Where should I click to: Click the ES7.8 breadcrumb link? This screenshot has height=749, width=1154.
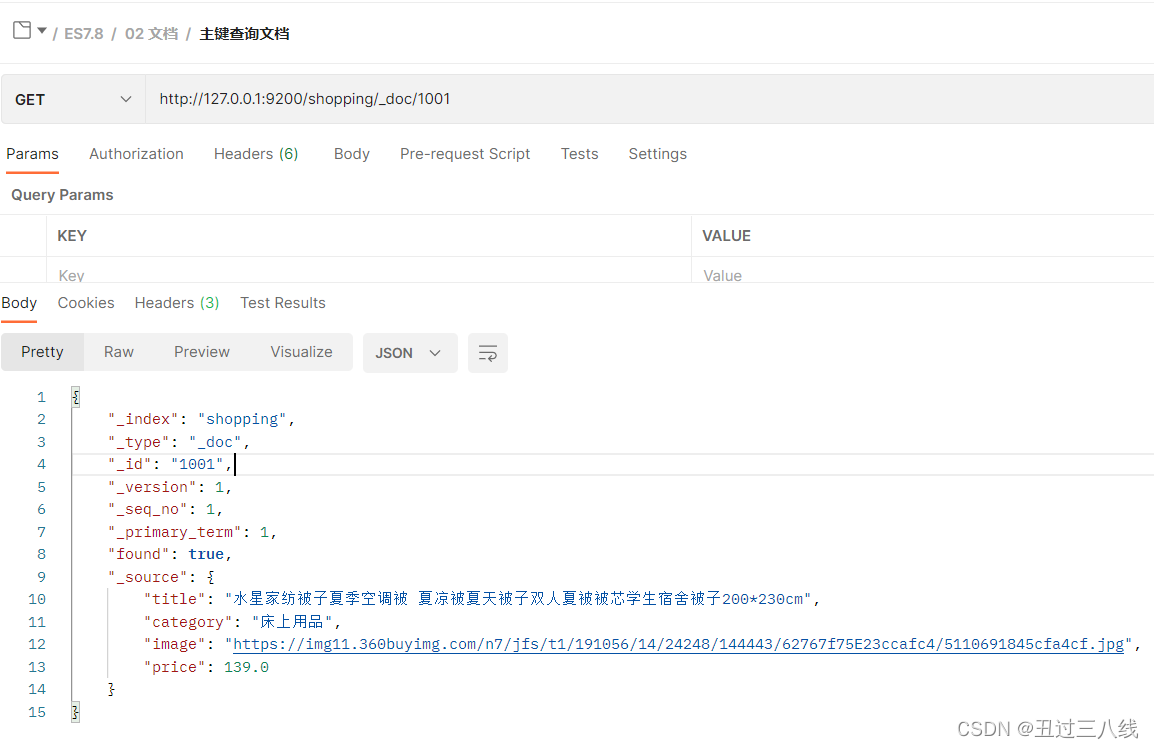coord(83,34)
